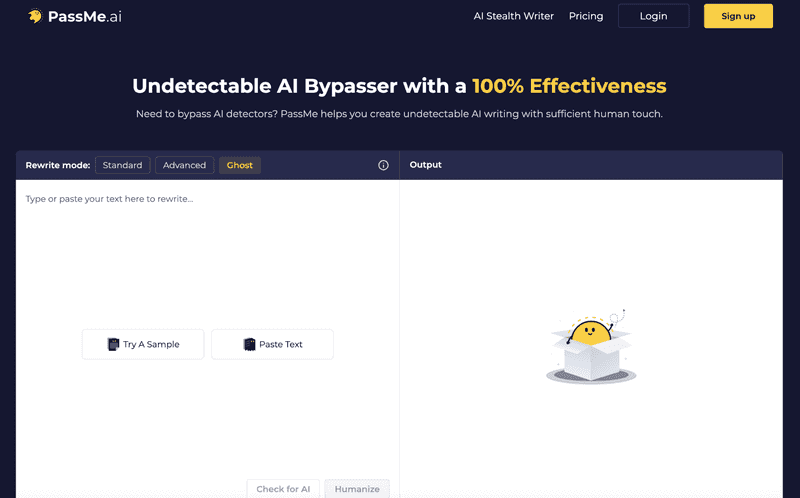Viewport: 800px width, 498px height.
Task: Go to the Pricing page
Action: tap(586, 16)
